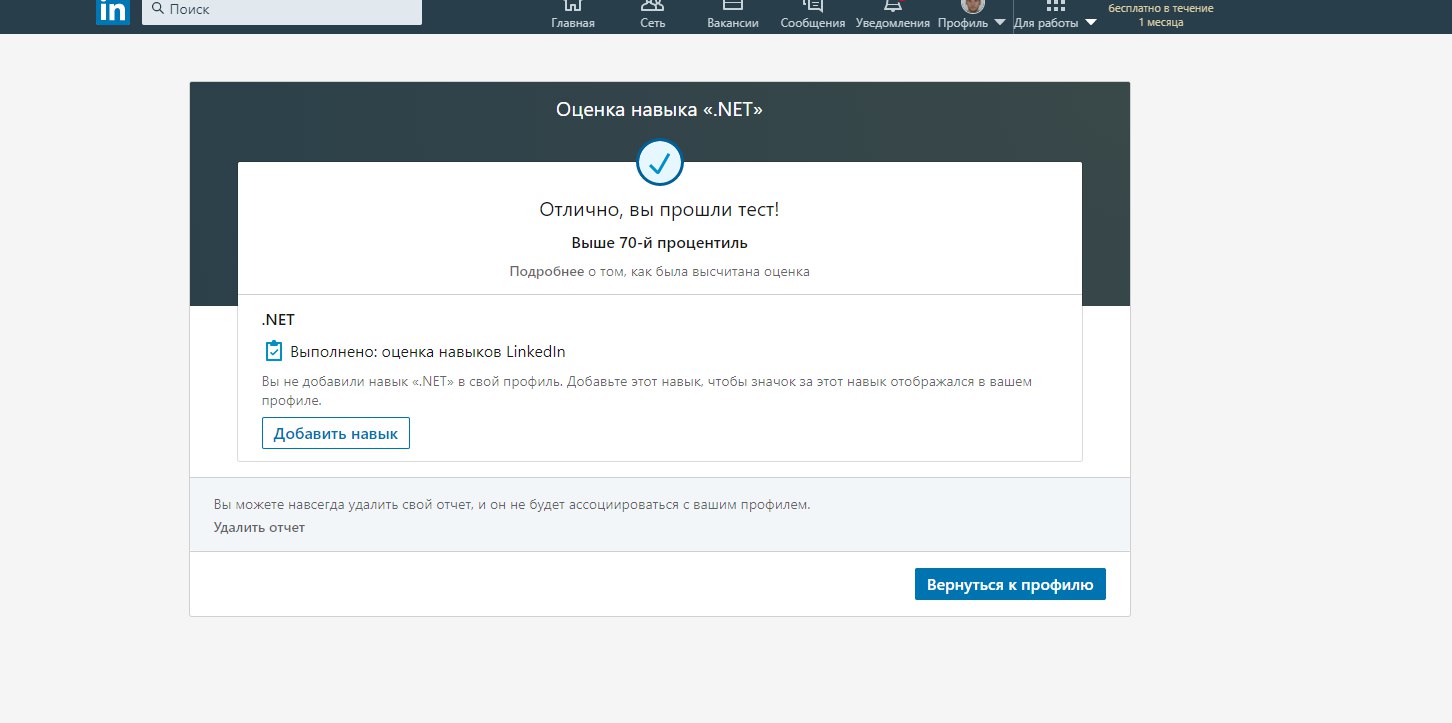Click the Главная menu label
The height and width of the screenshot is (723, 1452).
573,23
